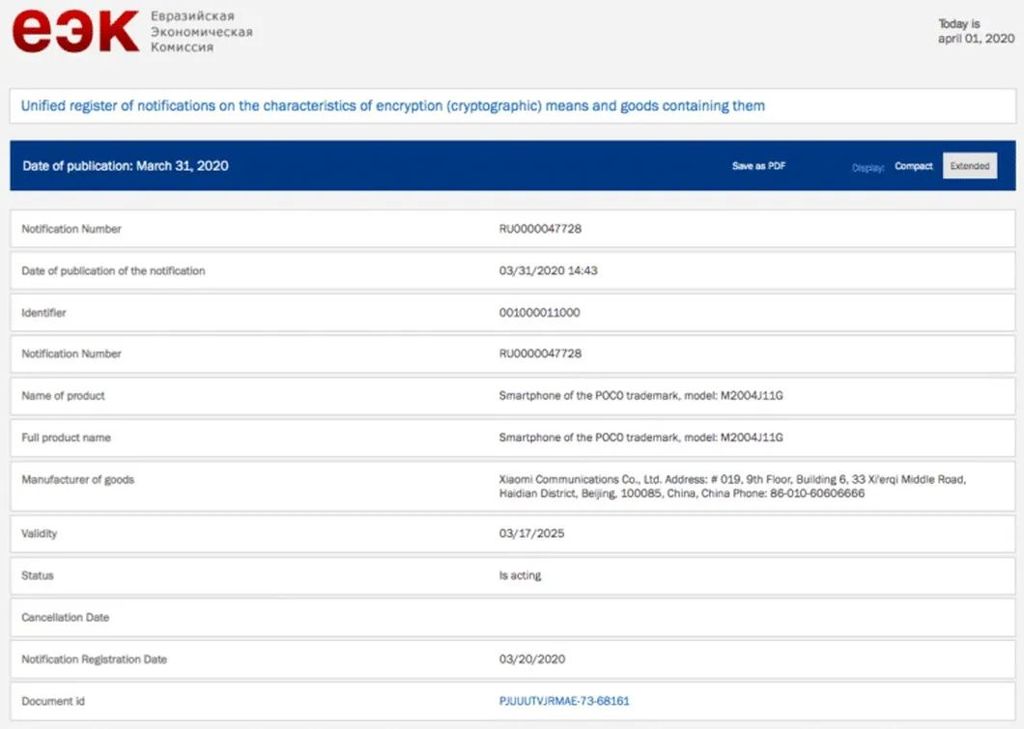Click the 'Date of publication: March 31, 2020' header
The height and width of the screenshot is (729, 1024).
(x=125, y=166)
